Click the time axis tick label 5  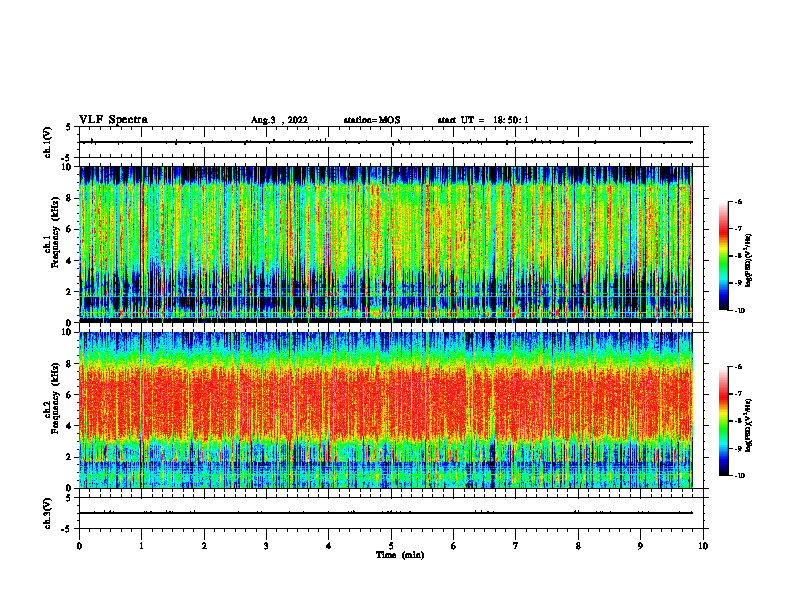(x=391, y=546)
